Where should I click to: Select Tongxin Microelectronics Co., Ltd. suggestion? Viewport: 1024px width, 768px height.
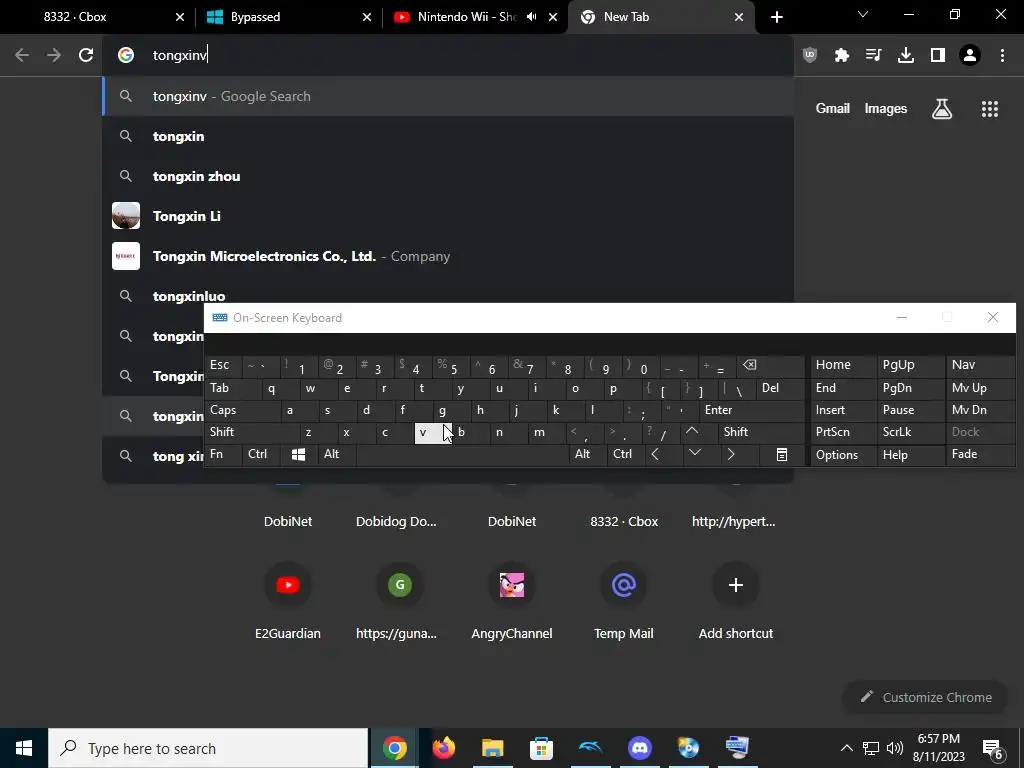click(x=448, y=256)
